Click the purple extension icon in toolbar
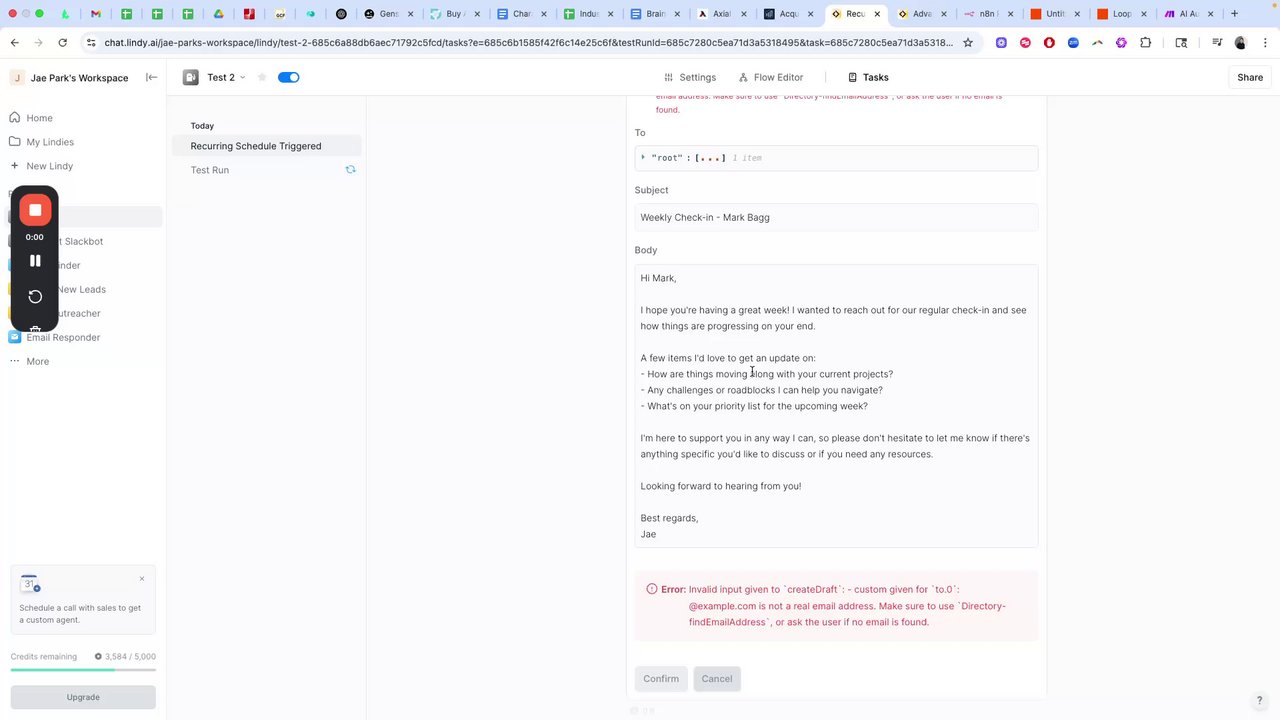 point(1121,43)
